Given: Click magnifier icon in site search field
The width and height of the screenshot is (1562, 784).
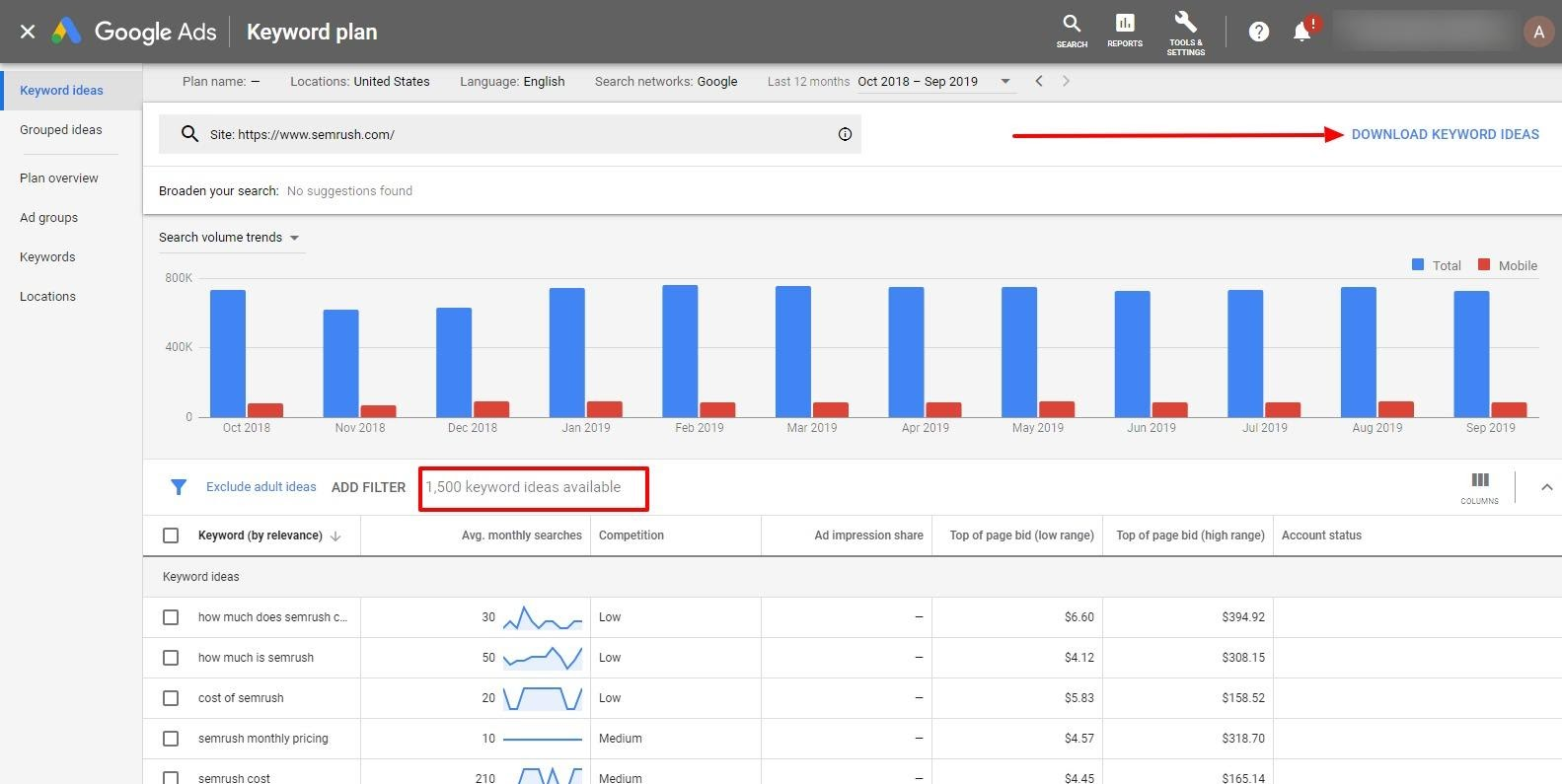Looking at the screenshot, I should coord(189,134).
